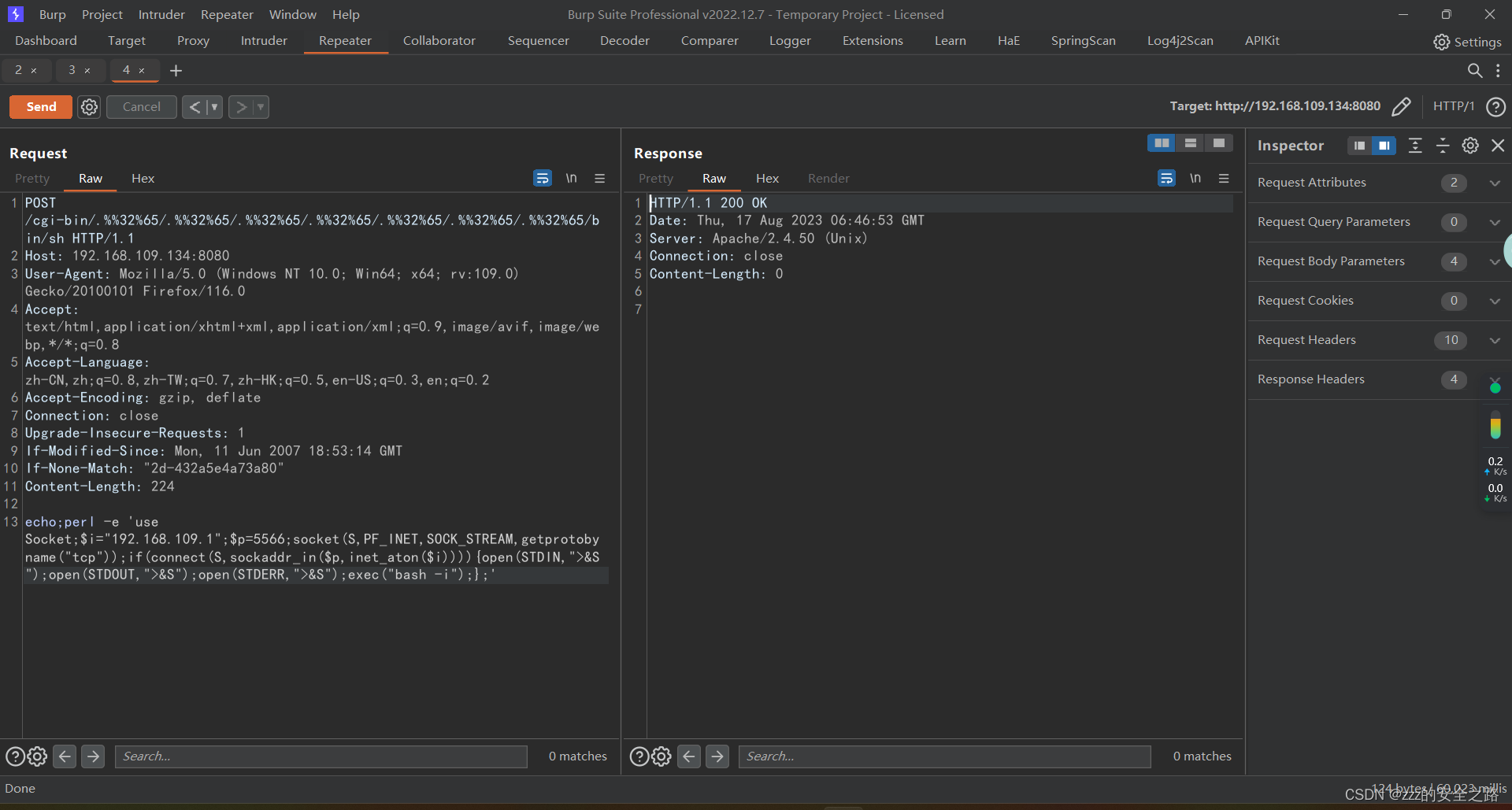Open Inspector settings gear
This screenshot has height=810, width=1512.
pyautogui.click(x=1470, y=146)
